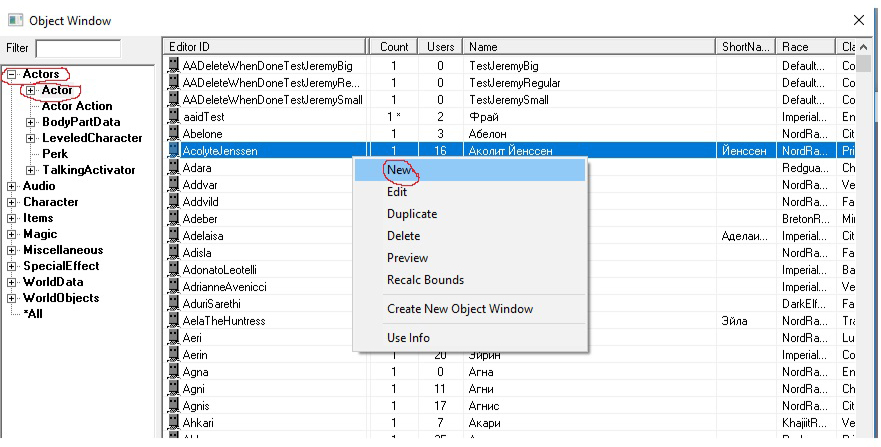This screenshot has height=447, width=881.
Task: Click the icon next to Addvar
Action: pyautogui.click(x=173, y=185)
